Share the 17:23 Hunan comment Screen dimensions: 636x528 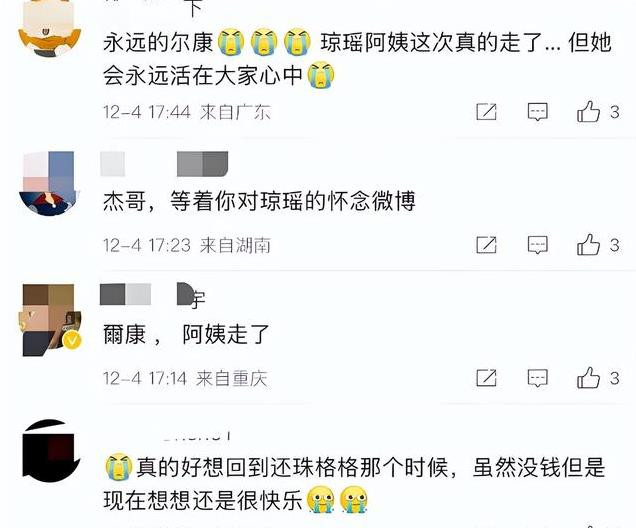tap(486, 245)
